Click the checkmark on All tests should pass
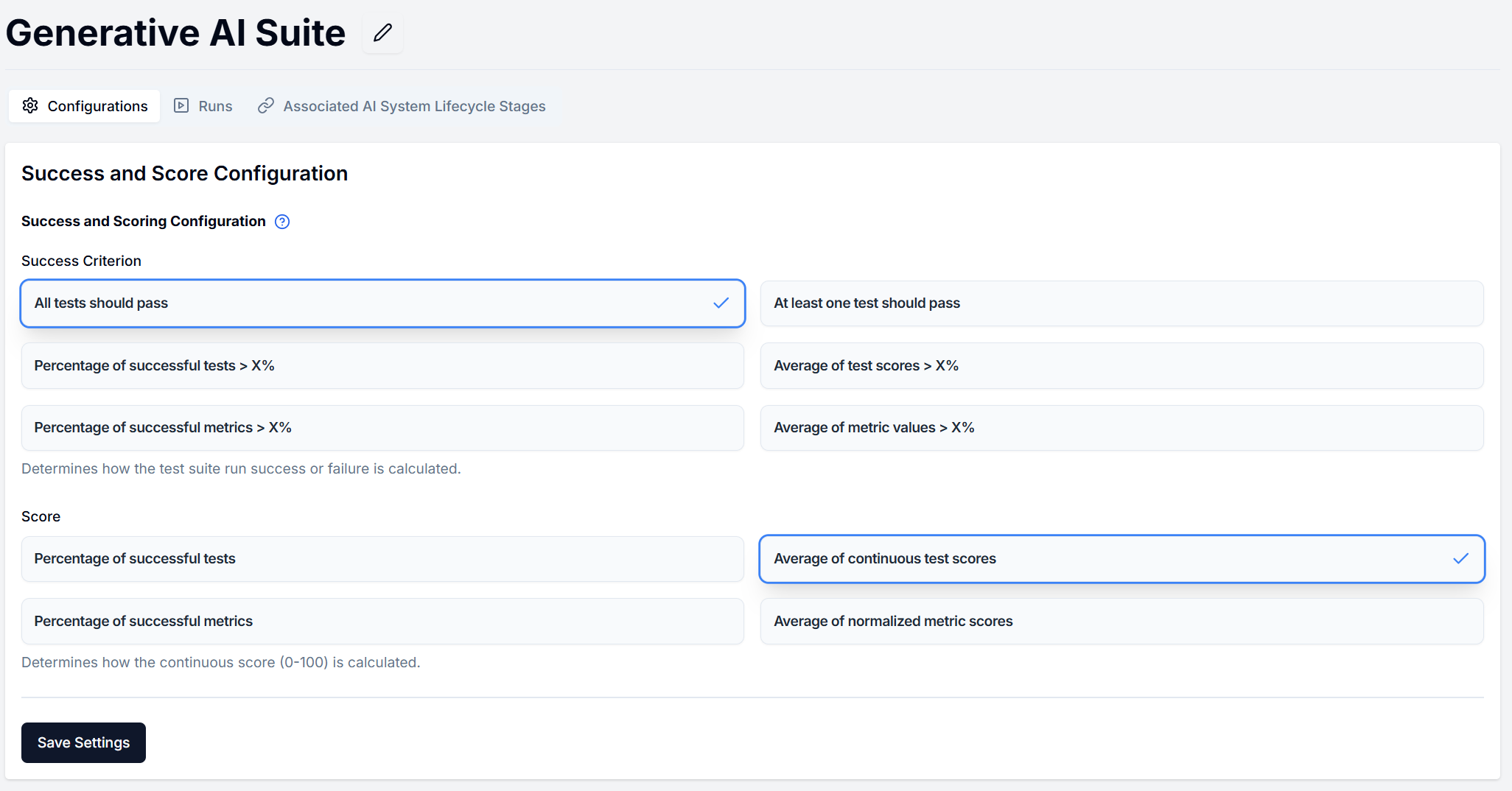 (x=720, y=303)
